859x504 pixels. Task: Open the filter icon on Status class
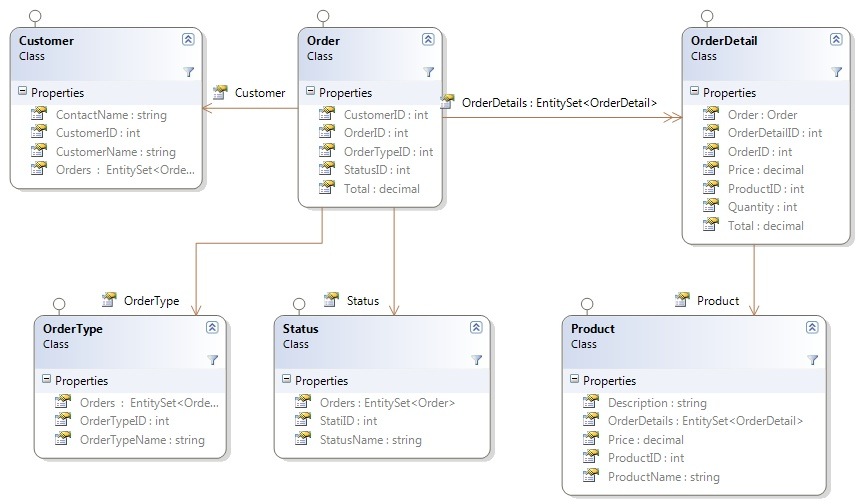(x=477, y=360)
